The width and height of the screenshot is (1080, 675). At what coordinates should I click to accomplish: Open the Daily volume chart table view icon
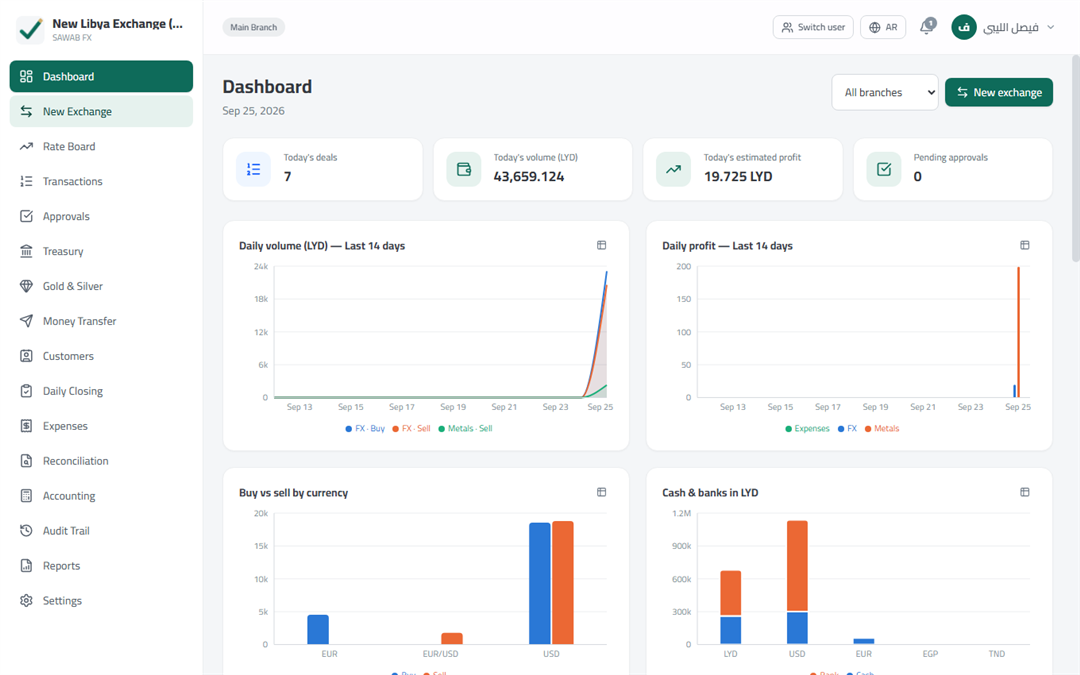[x=601, y=245]
